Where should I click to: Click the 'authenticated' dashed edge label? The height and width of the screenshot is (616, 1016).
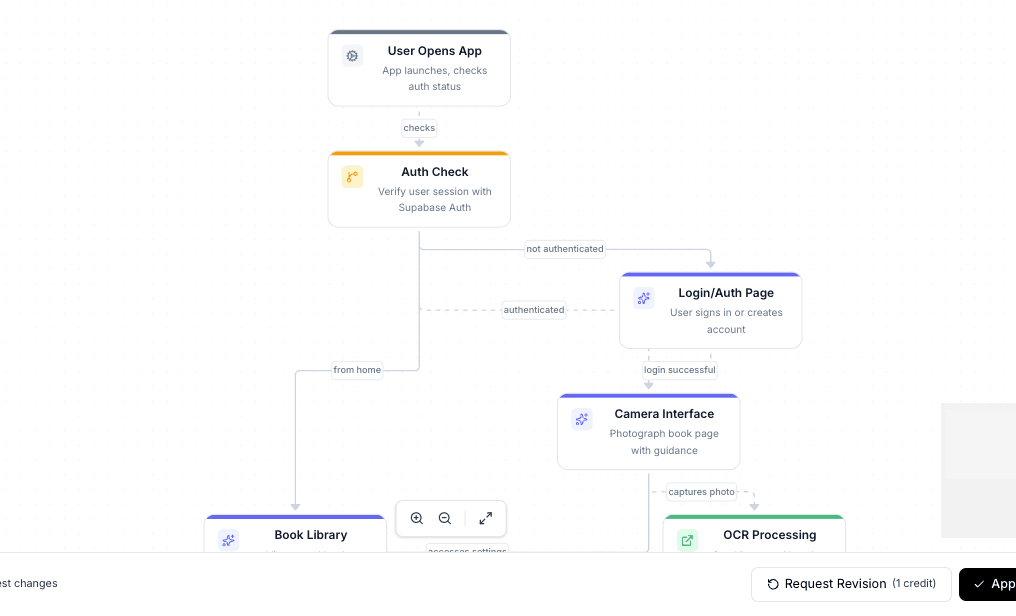pyautogui.click(x=533, y=310)
